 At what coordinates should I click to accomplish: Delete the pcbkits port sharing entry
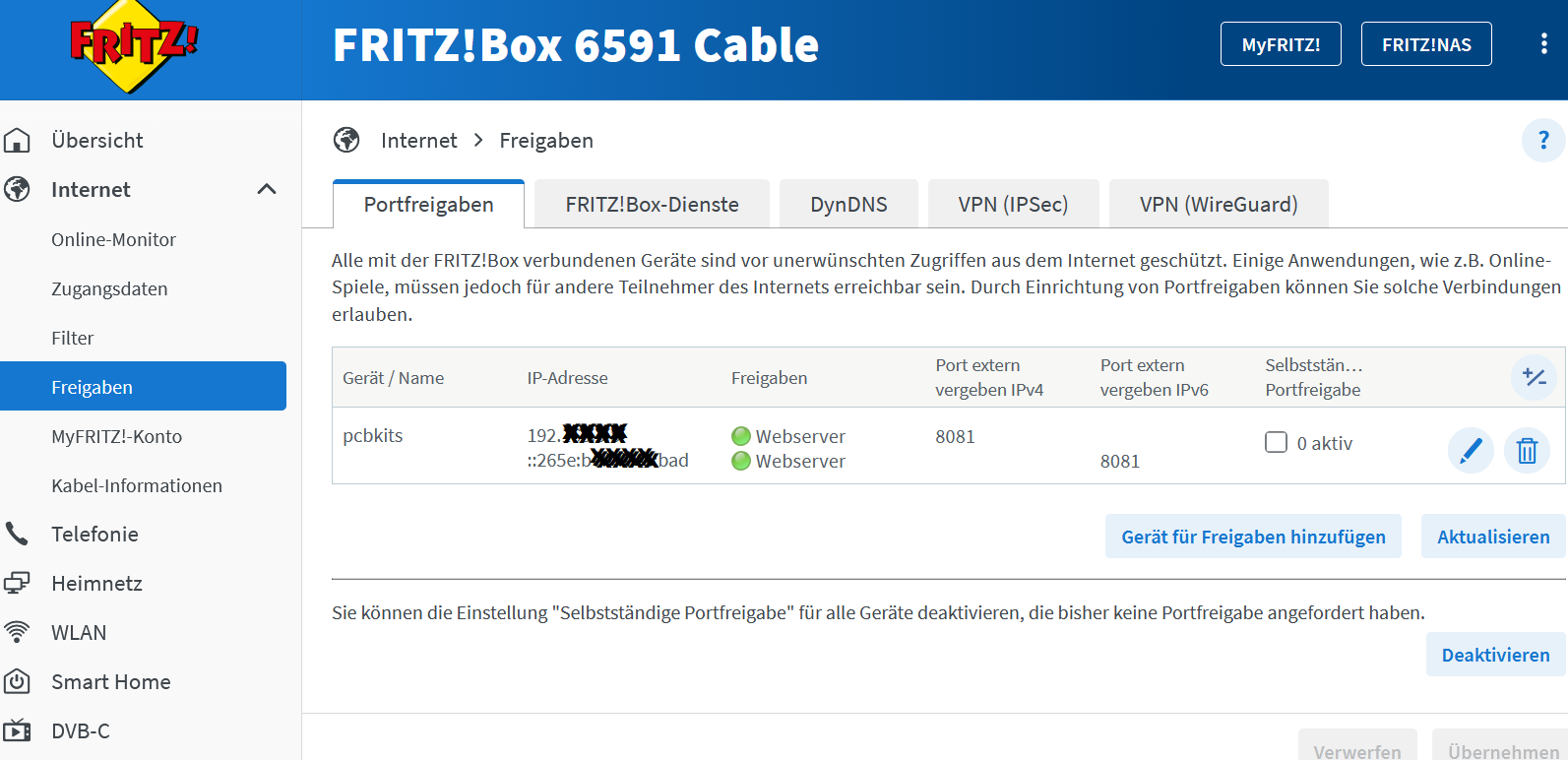(x=1527, y=451)
